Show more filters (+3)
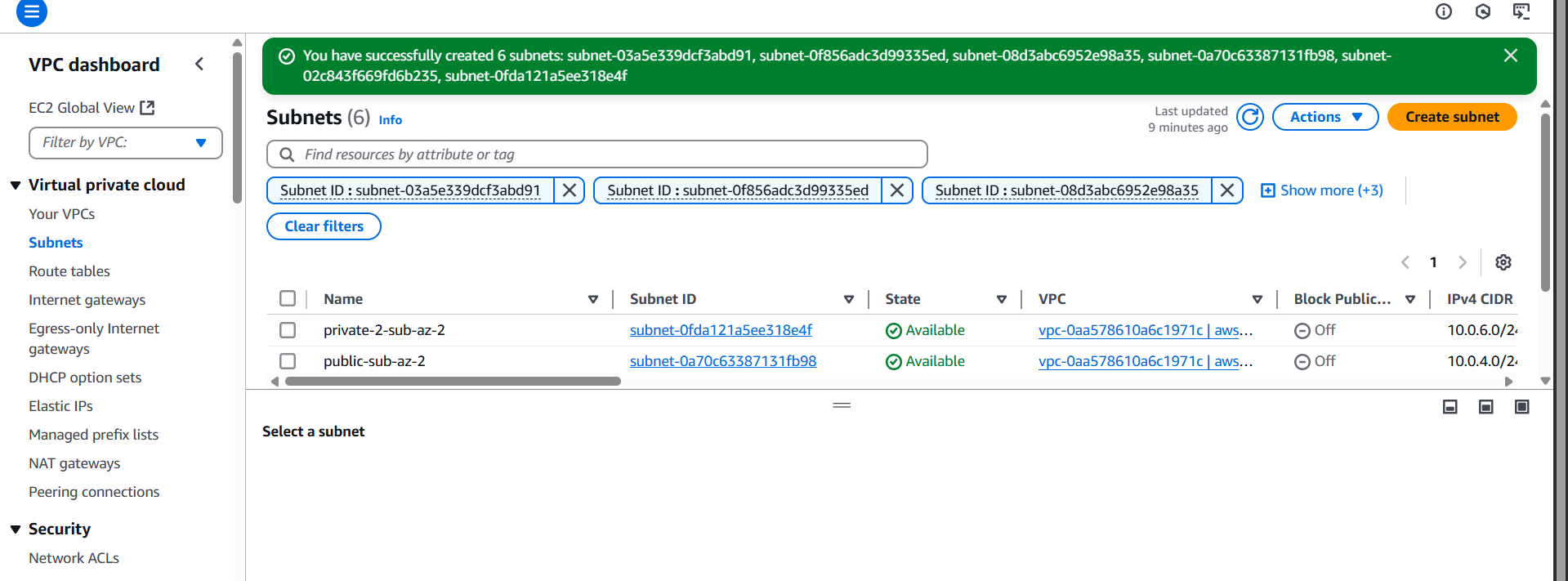1568x581 pixels. 1322,190
